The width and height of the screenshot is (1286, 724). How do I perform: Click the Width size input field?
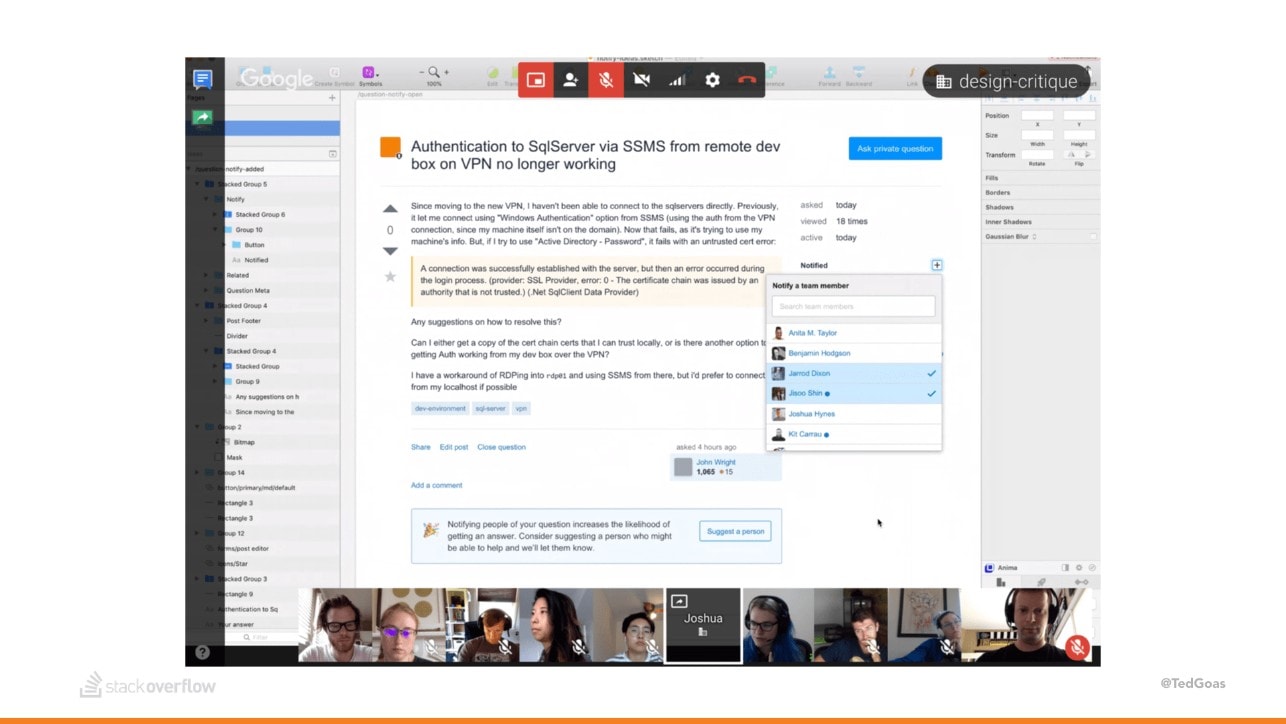point(1037,135)
